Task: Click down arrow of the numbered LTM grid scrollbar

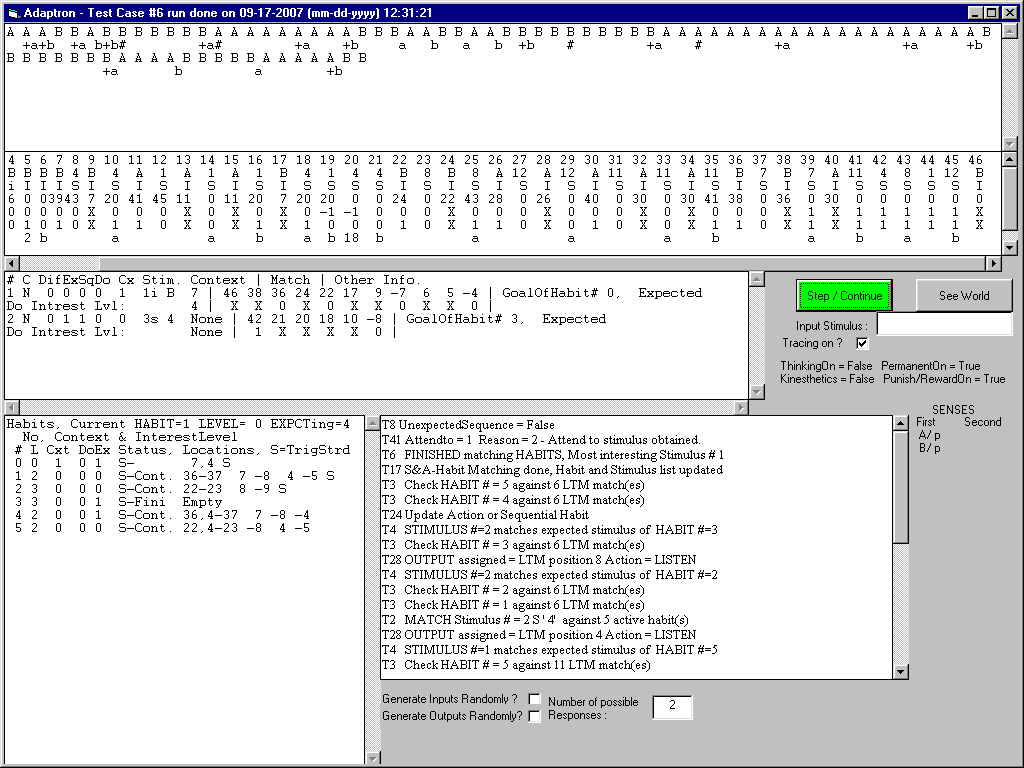Action: pos(1010,248)
